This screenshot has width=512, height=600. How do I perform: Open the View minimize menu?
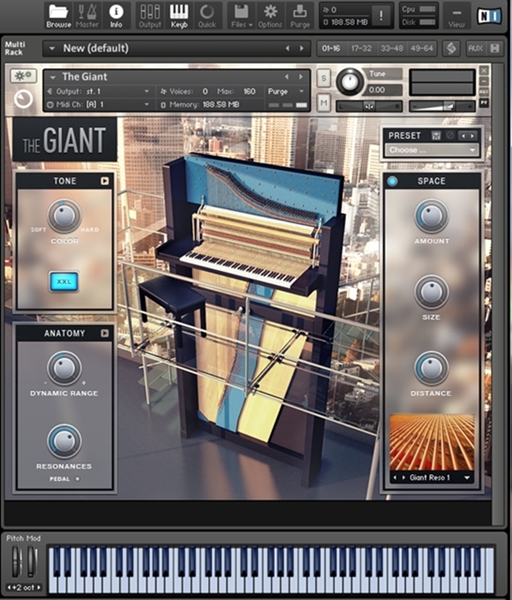(457, 16)
